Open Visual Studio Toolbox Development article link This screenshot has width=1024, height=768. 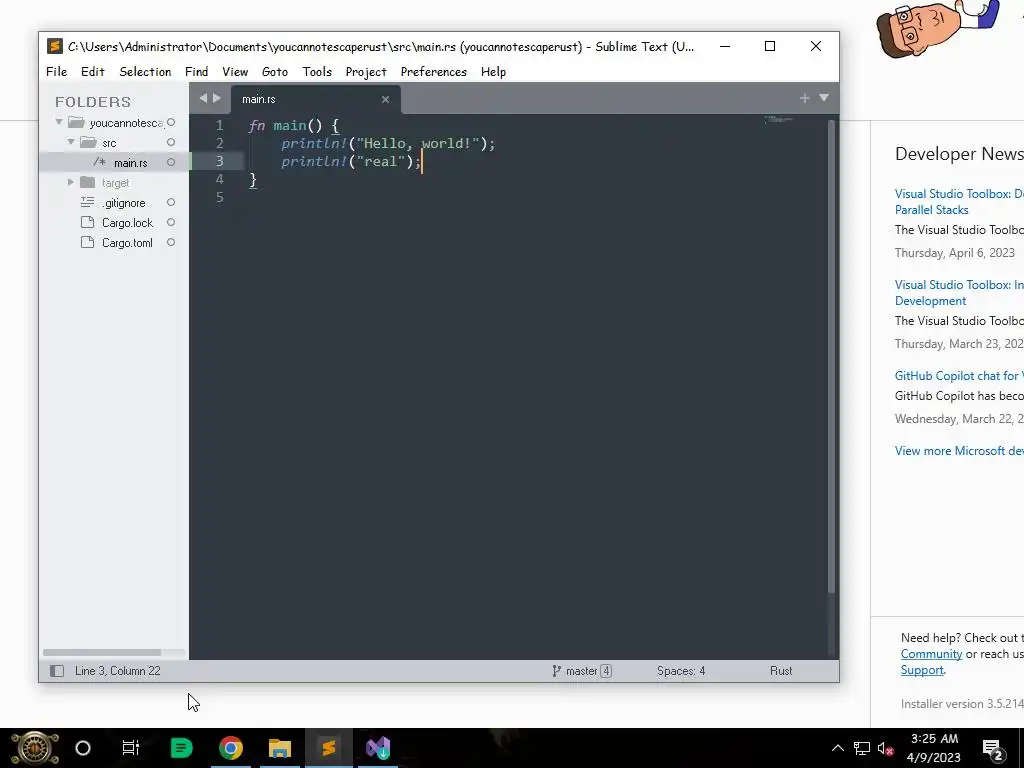coord(959,293)
